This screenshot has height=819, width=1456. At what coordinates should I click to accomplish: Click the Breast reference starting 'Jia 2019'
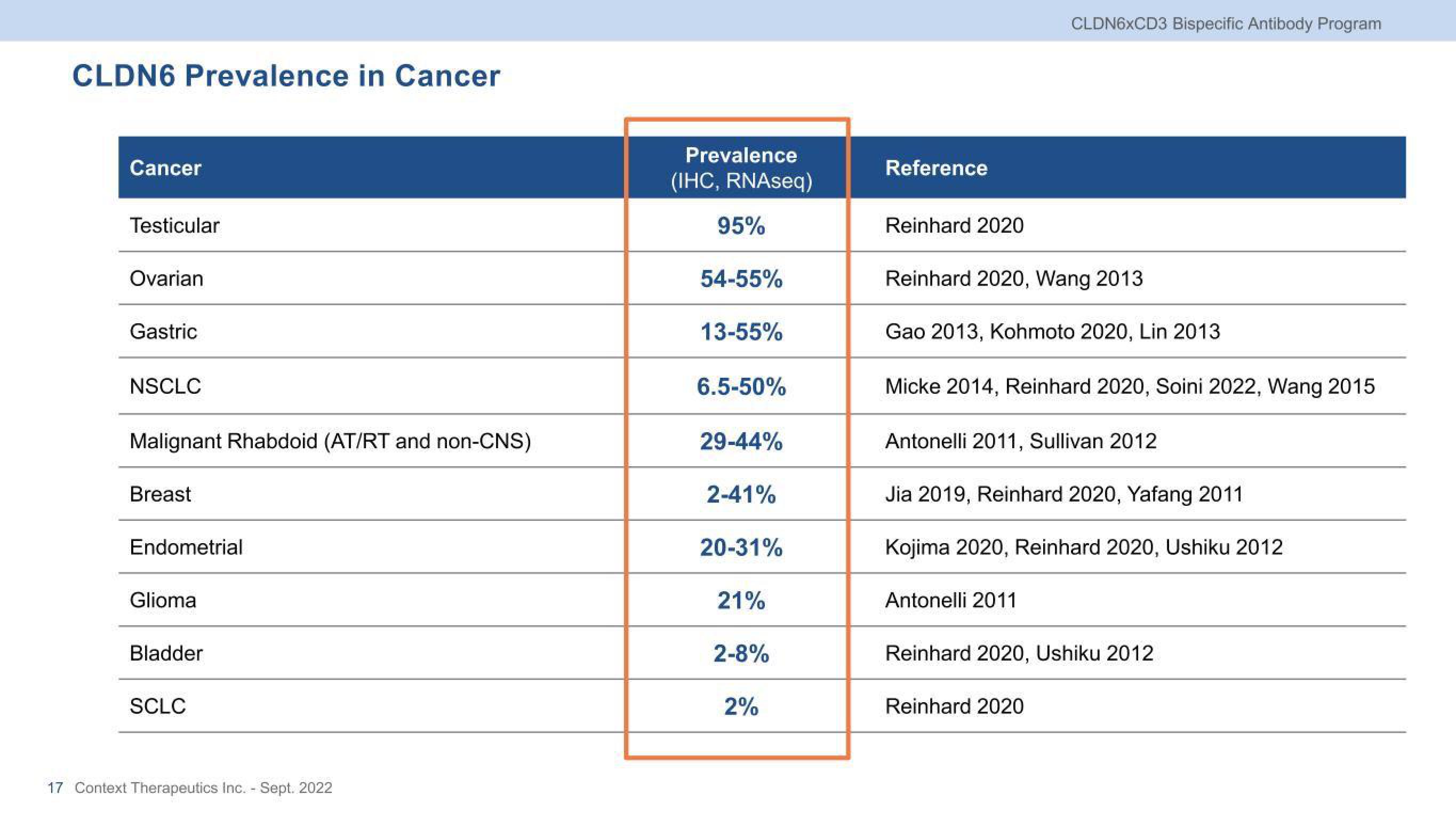click(1064, 495)
